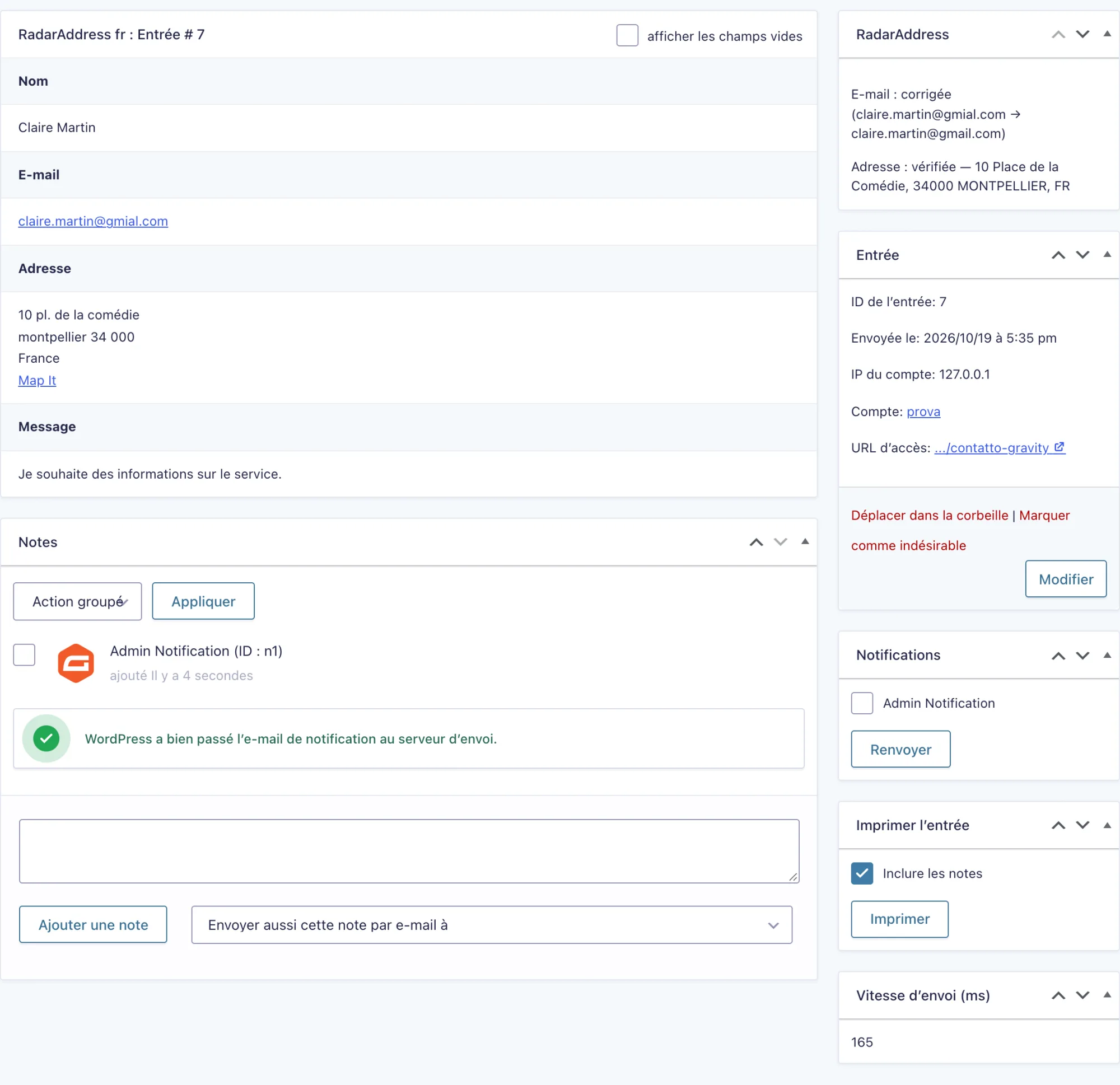Open the Envoyer aussi cette note dropdown
1120x1085 pixels.
(492, 925)
